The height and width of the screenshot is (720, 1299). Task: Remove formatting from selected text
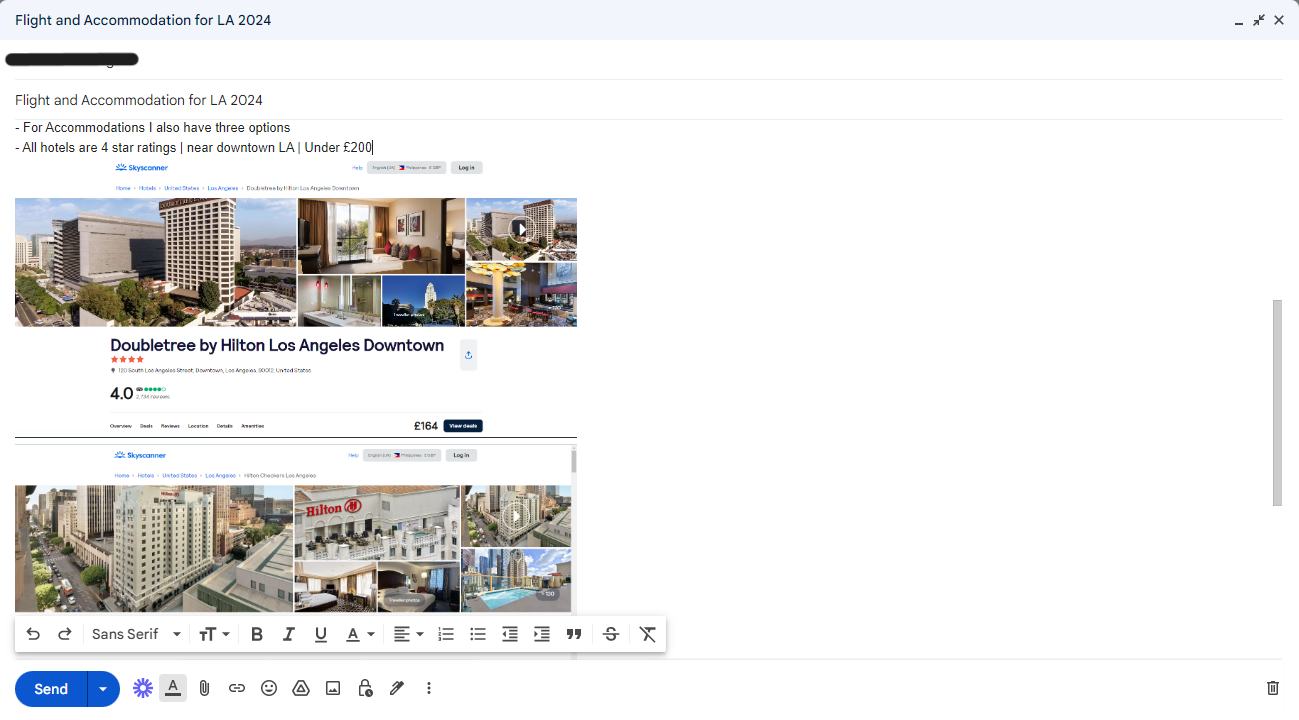pyautogui.click(x=648, y=634)
